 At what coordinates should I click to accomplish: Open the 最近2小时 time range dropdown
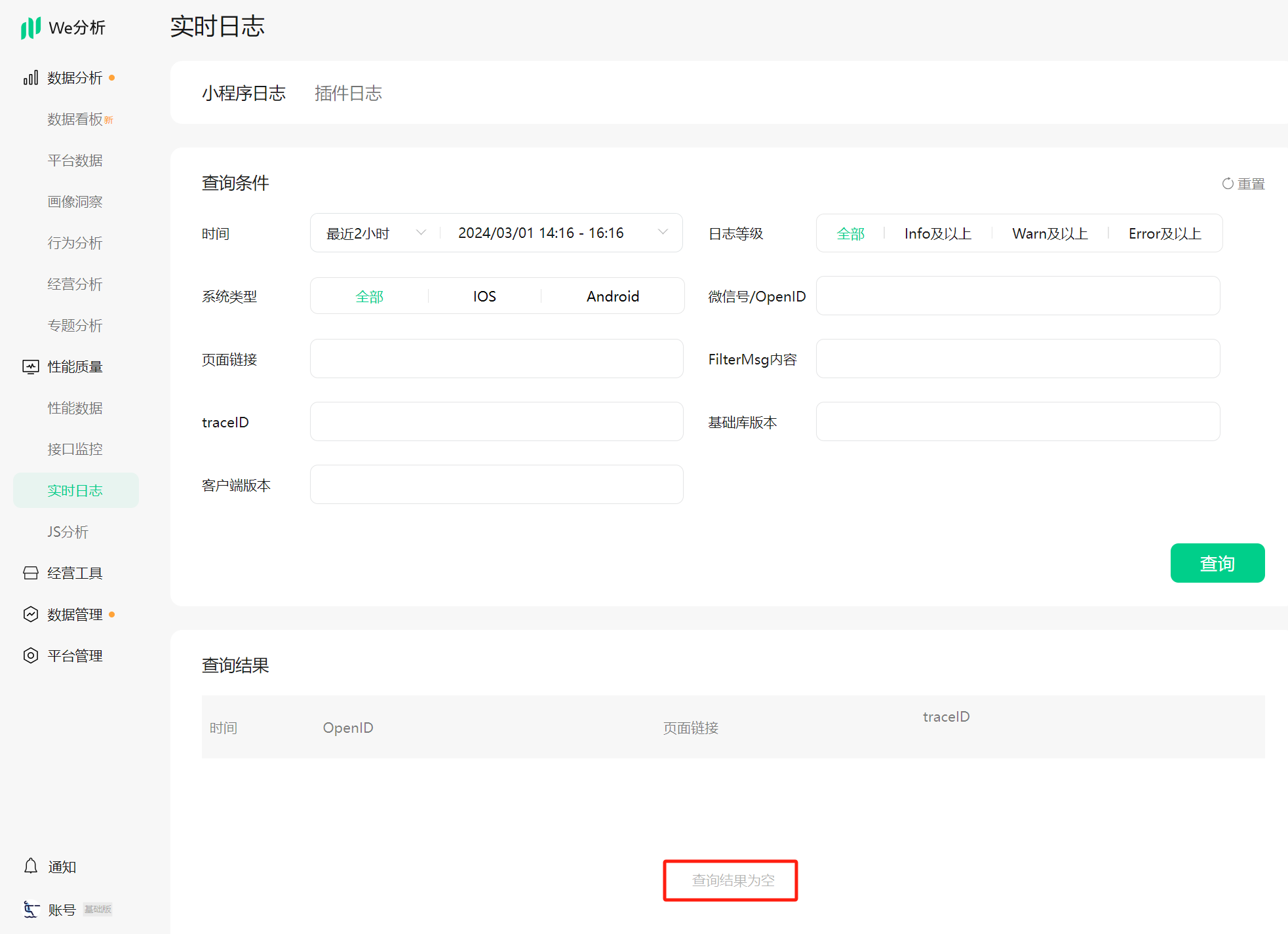(x=375, y=233)
